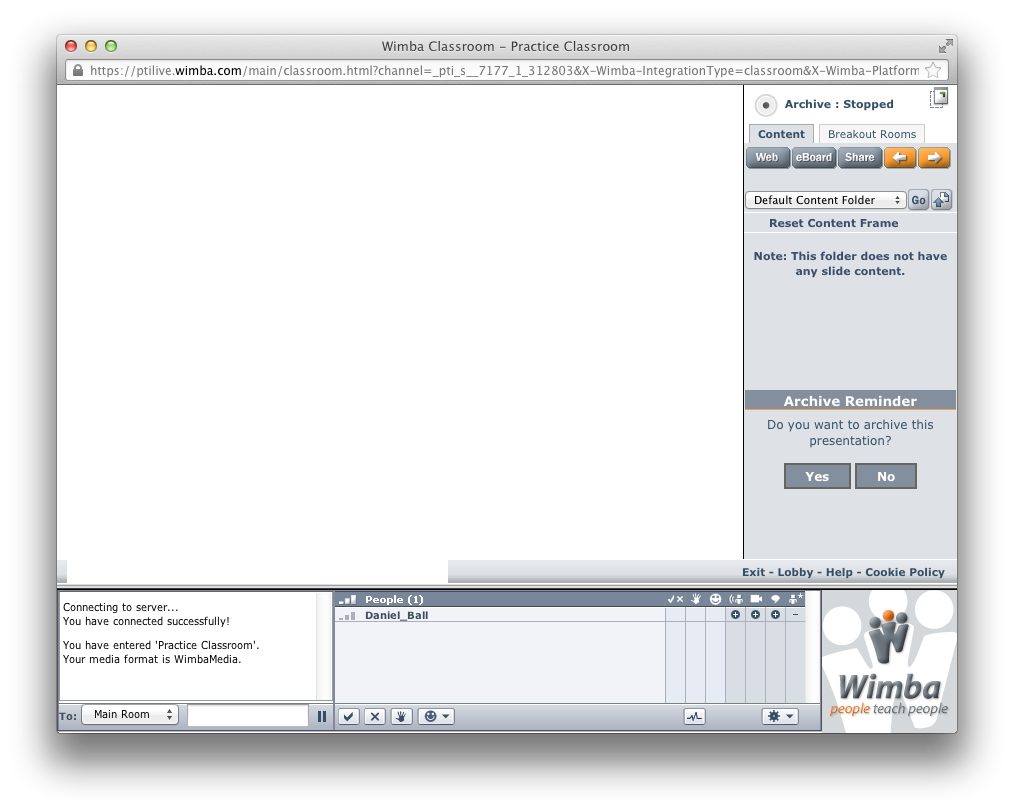Click the video camera column header icon
The height and width of the screenshot is (812, 1014).
pos(756,599)
